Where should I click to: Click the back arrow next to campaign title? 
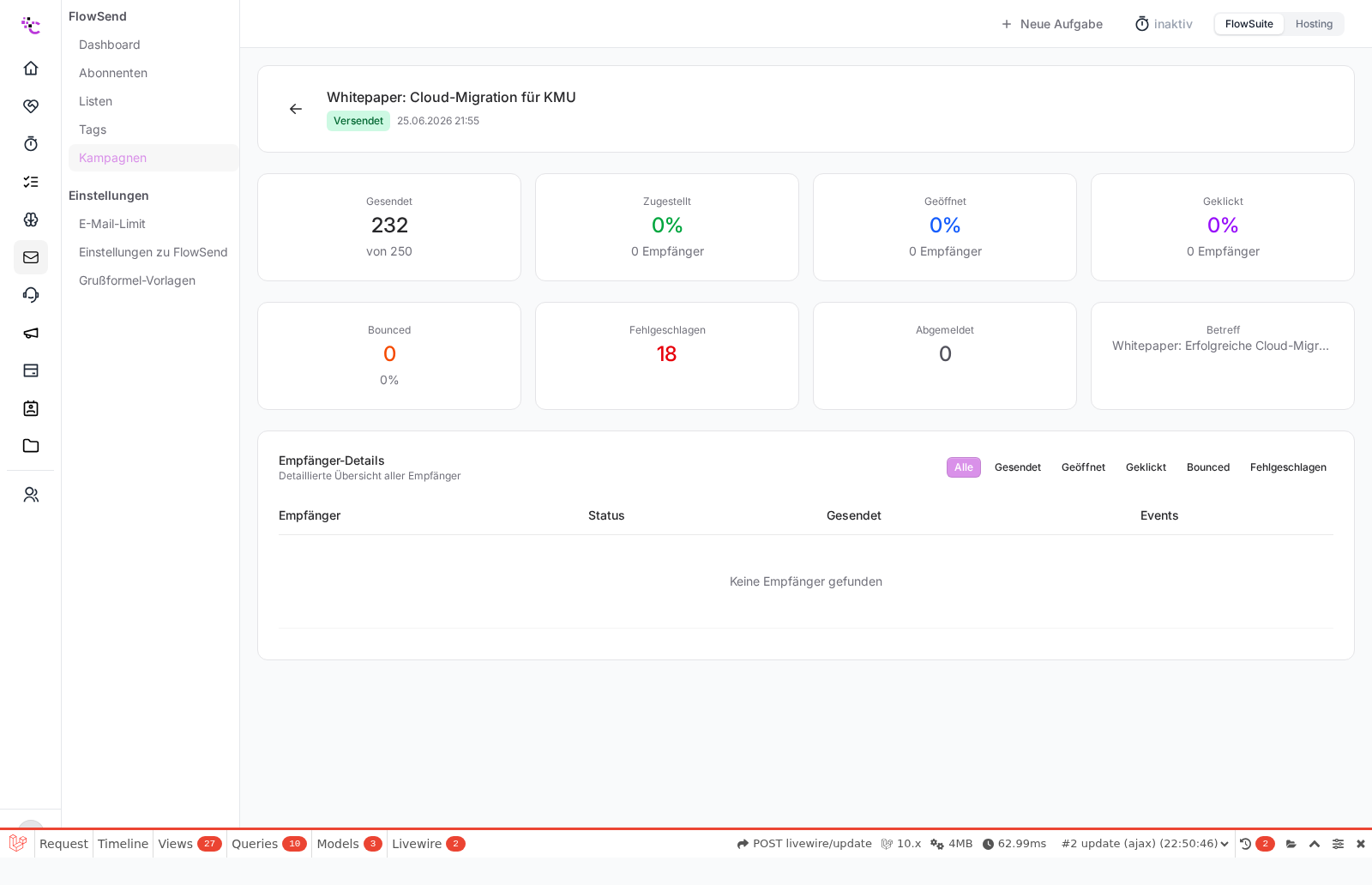pos(296,109)
